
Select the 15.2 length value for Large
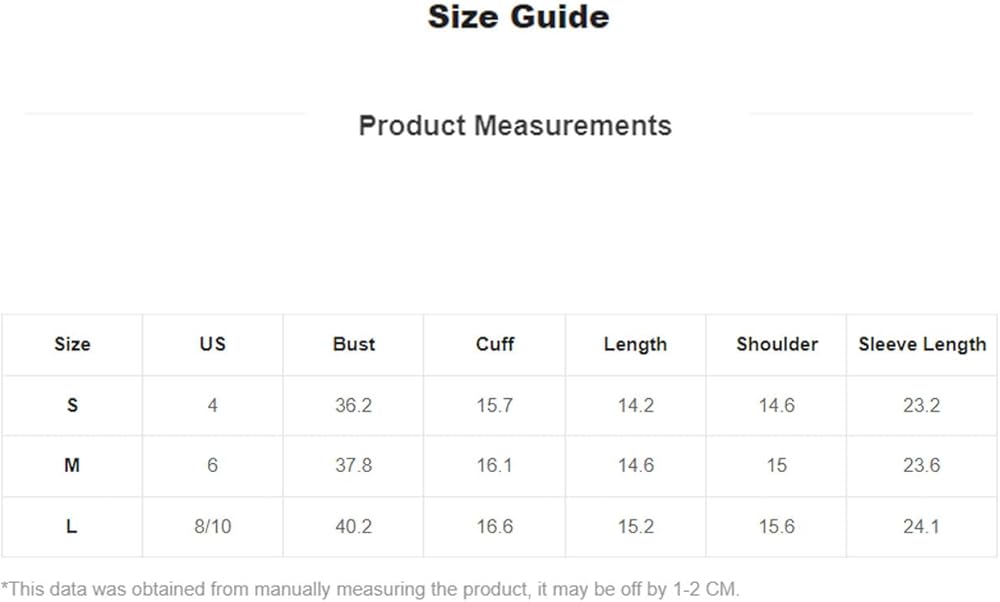(635, 527)
